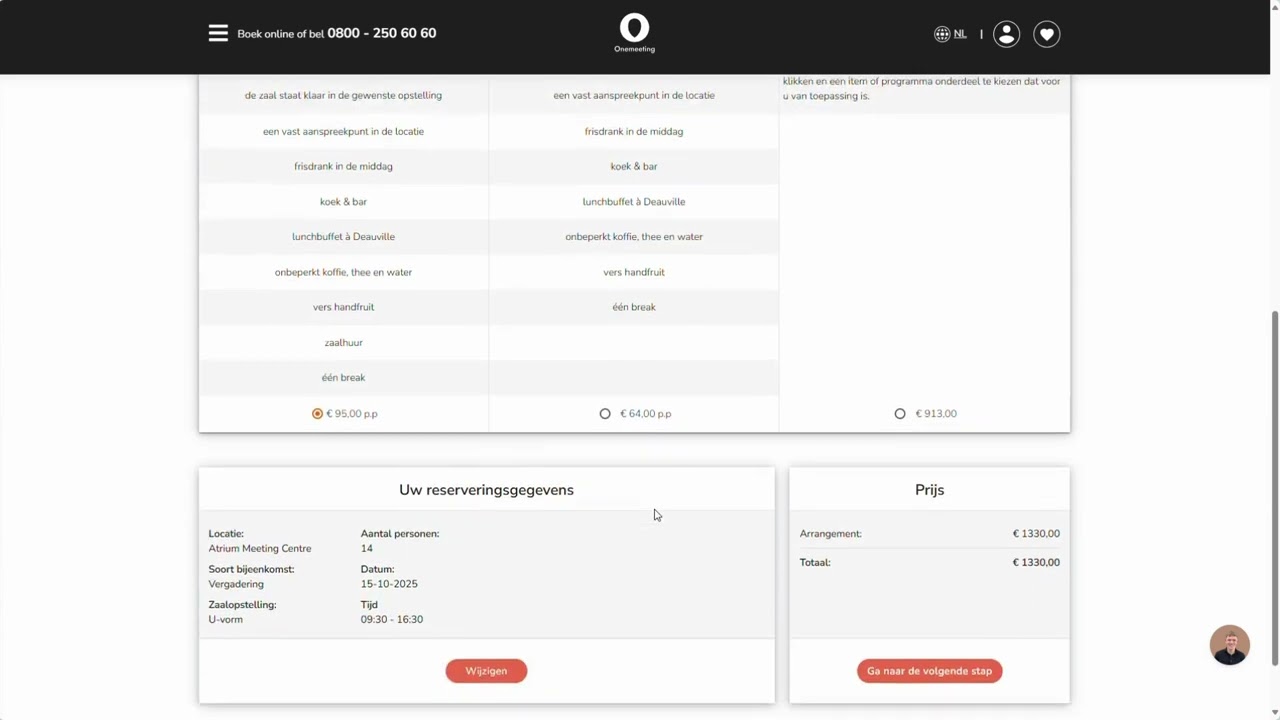
Task: Click 'koek & bar' in second column
Action: (634, 166)
